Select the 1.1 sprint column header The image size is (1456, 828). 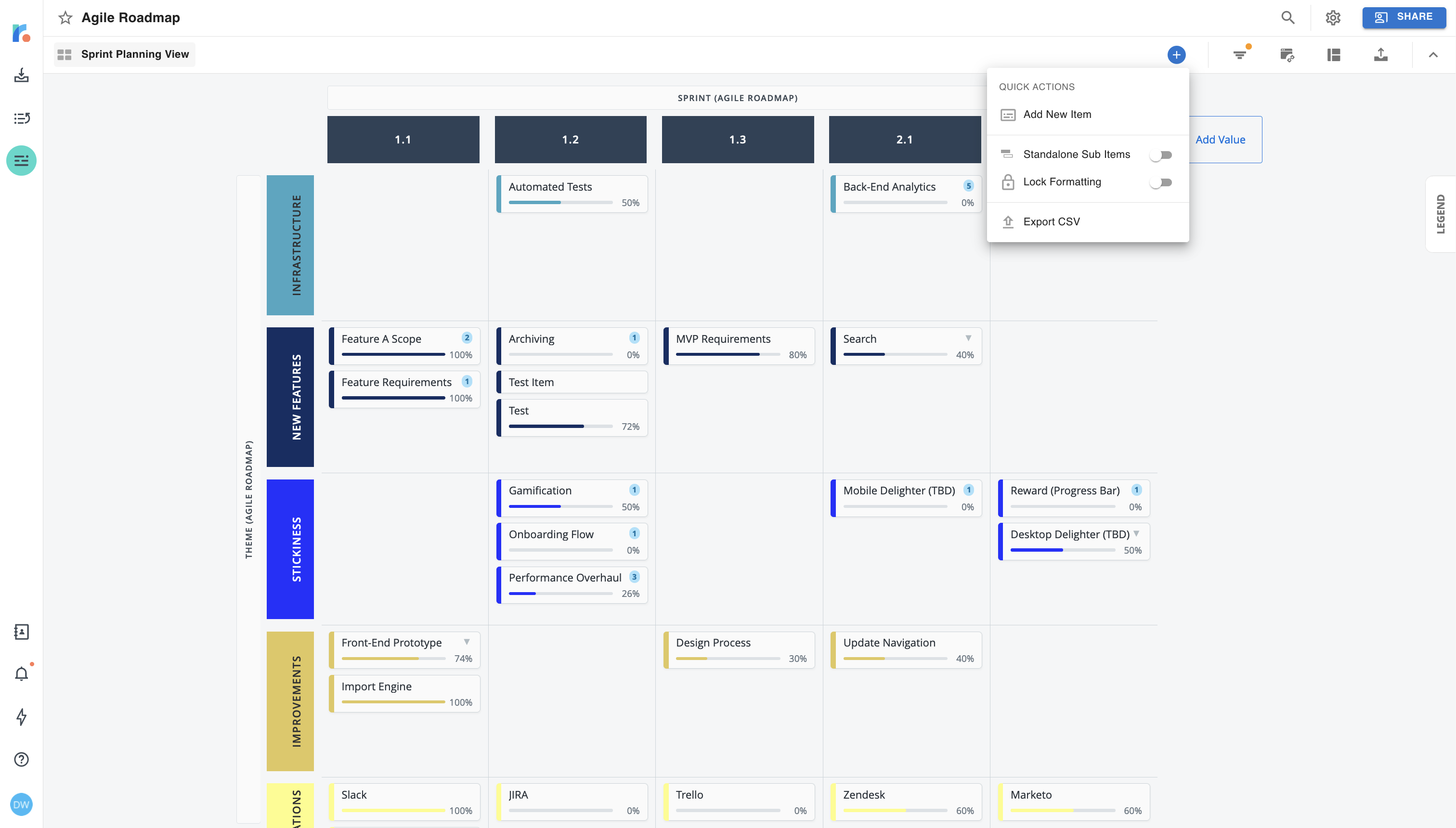pos(403,140)
